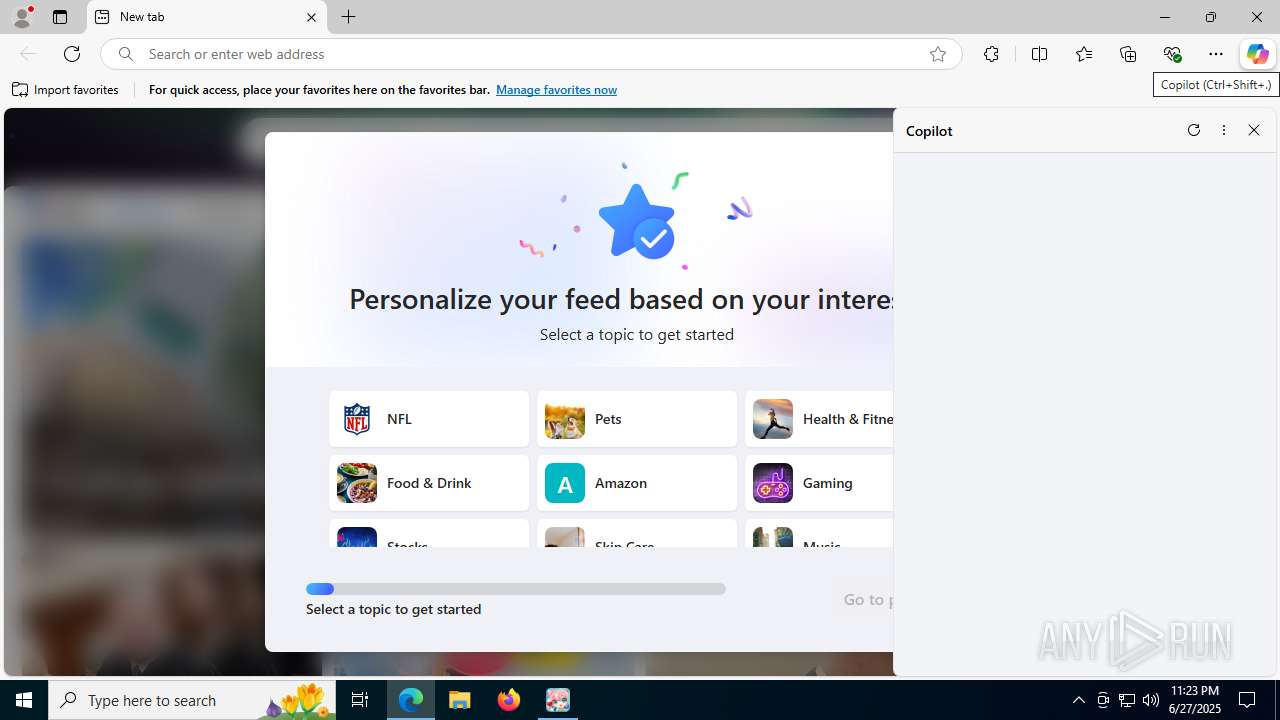
Task: Click the taskbar search box
Action: point(192,700)
